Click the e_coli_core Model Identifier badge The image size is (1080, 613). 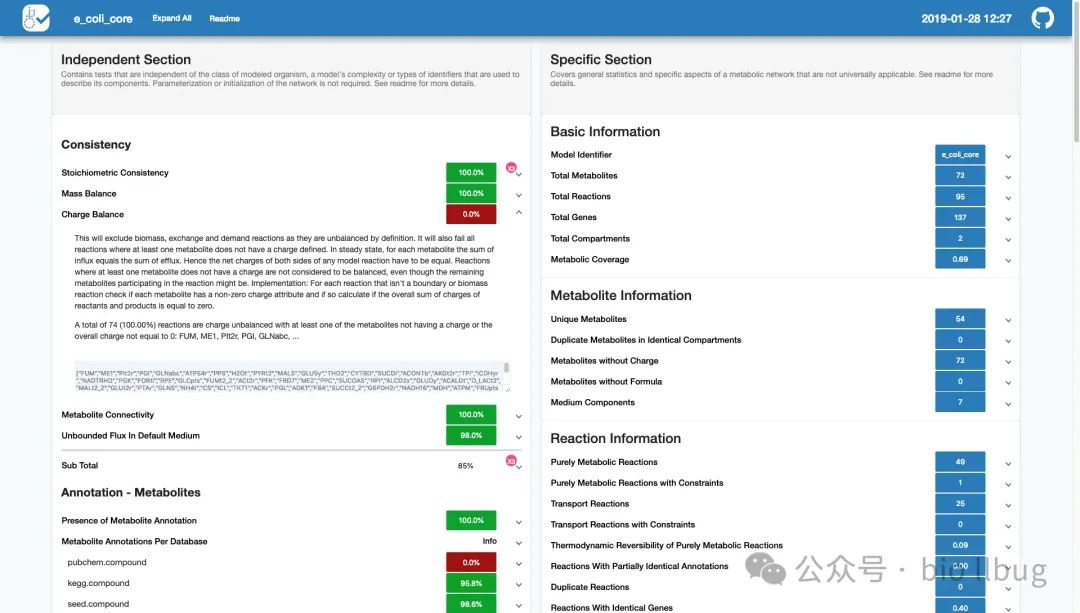tap(960, 154)
